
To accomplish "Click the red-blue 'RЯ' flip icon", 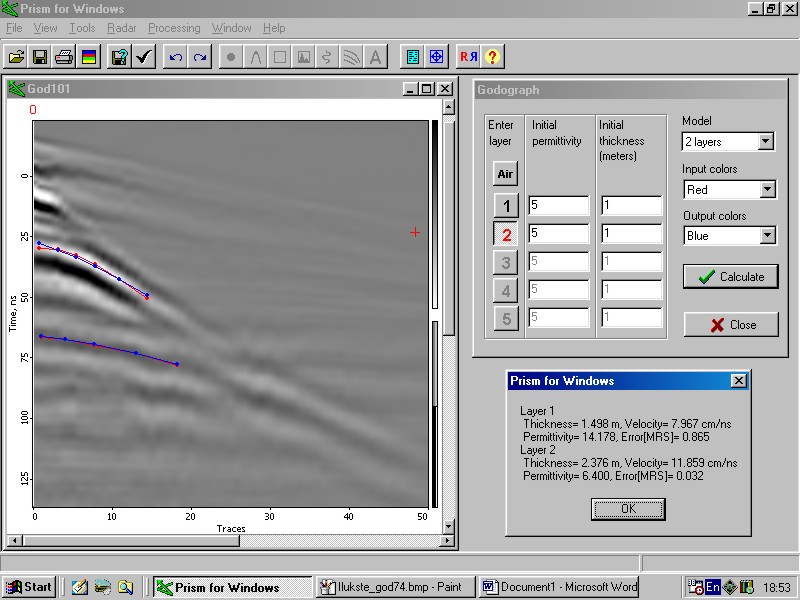I will 468,57.
